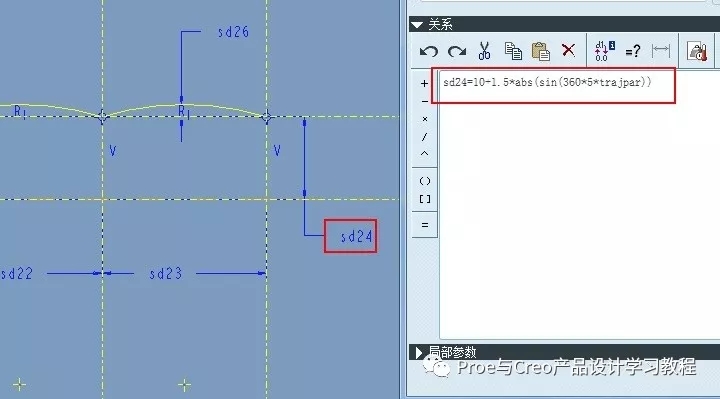Insert equals sign into relation
The width and height of the screenshot is (720, 399).
point(425,225)
